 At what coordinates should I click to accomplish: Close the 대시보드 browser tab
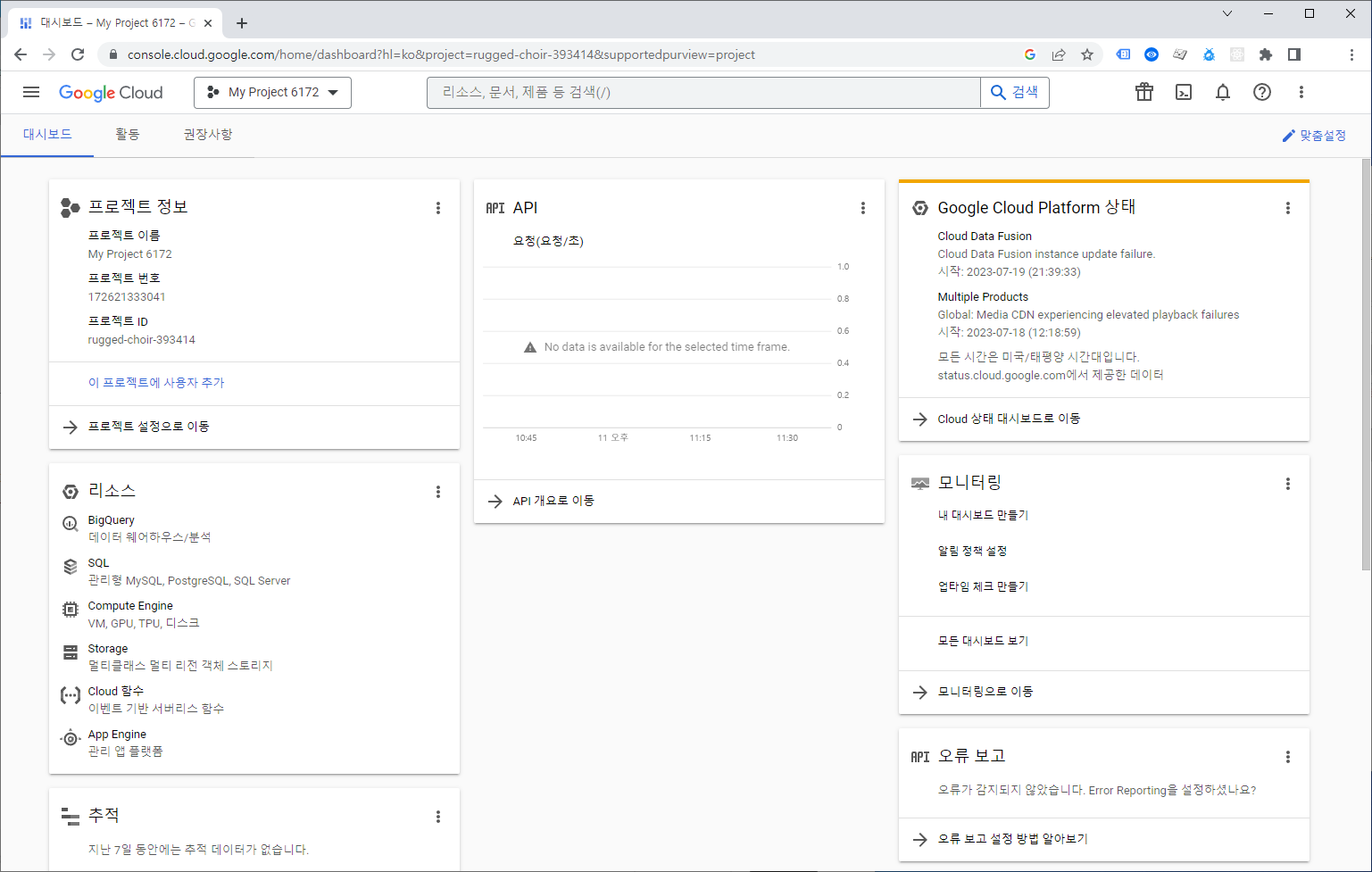(209, 23)
